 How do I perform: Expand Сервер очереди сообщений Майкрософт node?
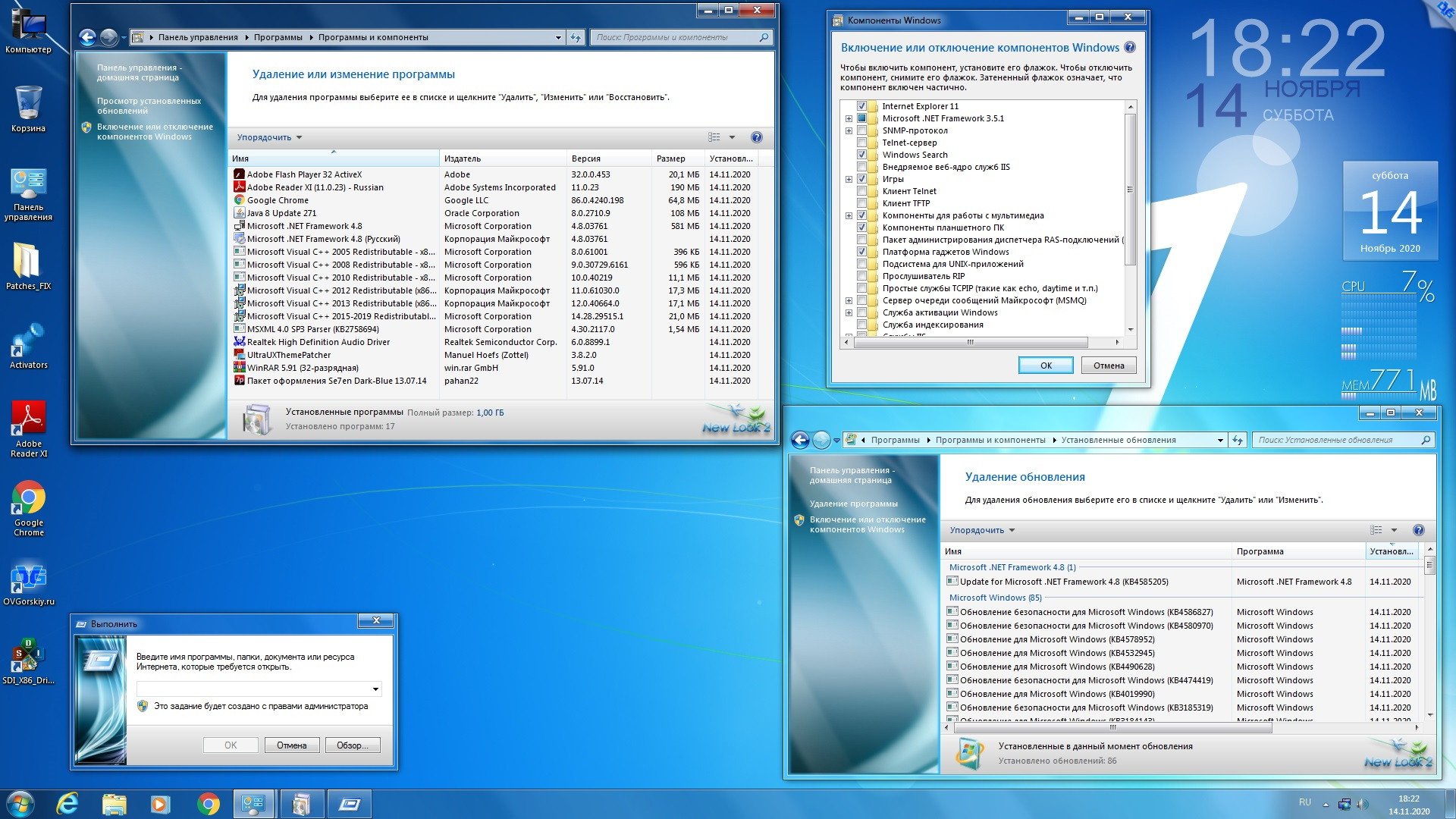click(x=849, y=300)
